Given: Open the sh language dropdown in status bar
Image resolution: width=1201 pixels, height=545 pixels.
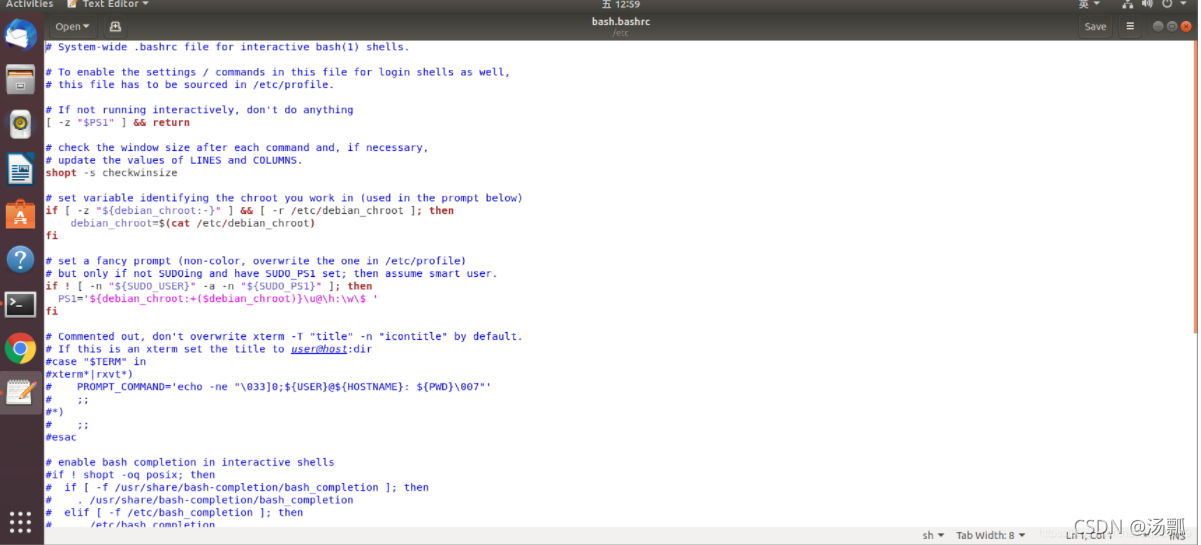Looking at the screenshot, I should (933, 535).
